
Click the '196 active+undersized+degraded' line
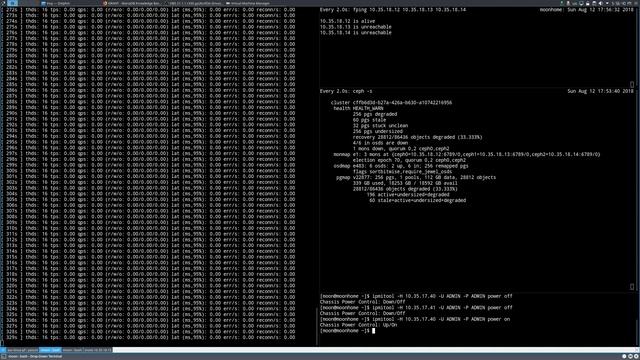tap(408, 195)
